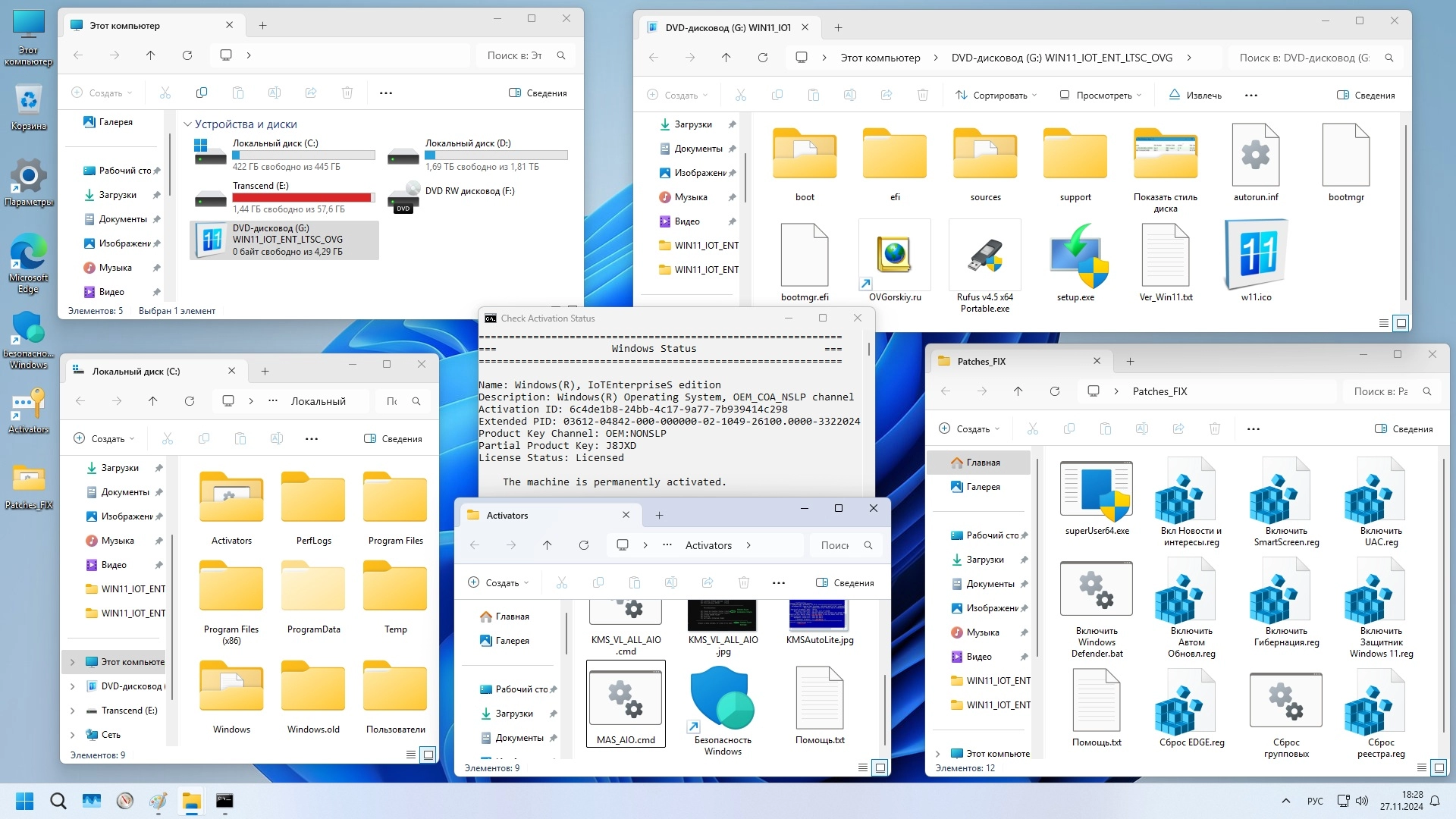Open superUser64.exe in Patches_FIX
Viewport: 1456px width, 819px height.
tap(1097, 491)
